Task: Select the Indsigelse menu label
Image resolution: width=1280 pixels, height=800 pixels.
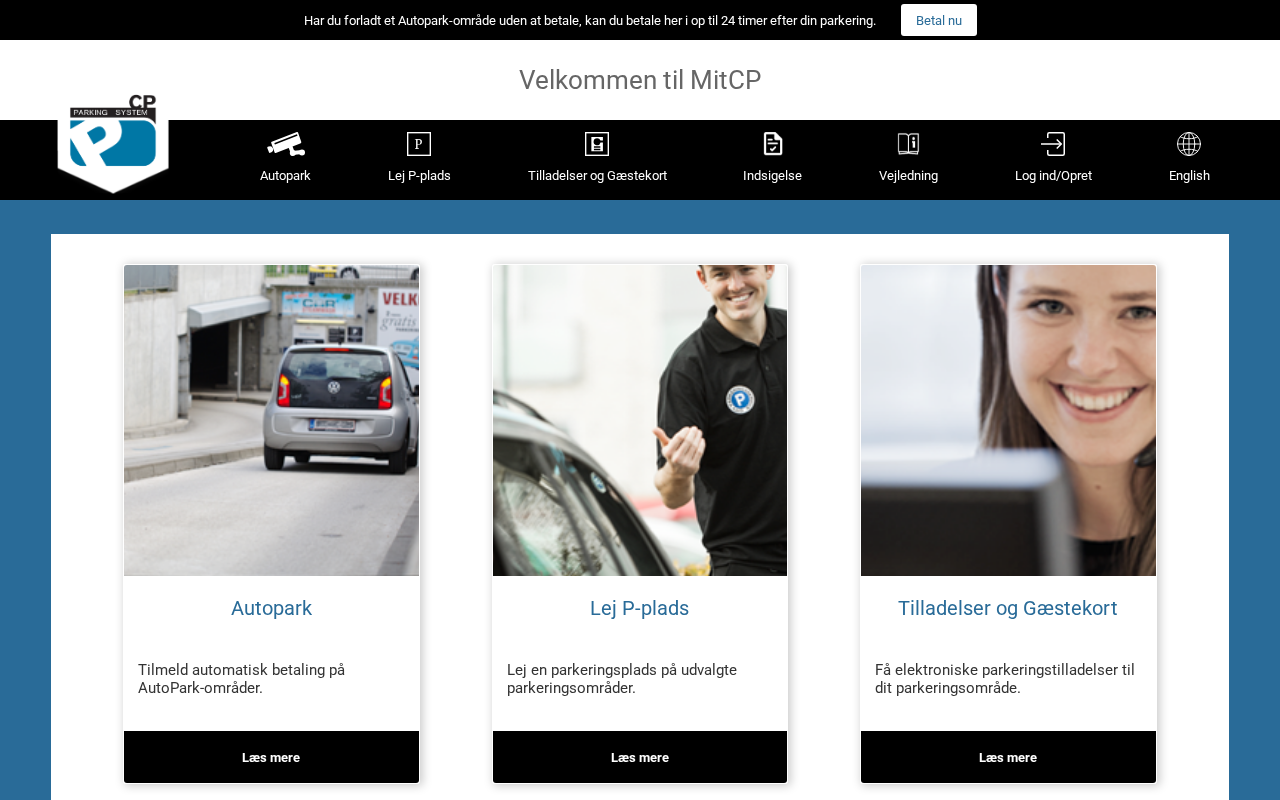Action: click(x=772, y=176)
